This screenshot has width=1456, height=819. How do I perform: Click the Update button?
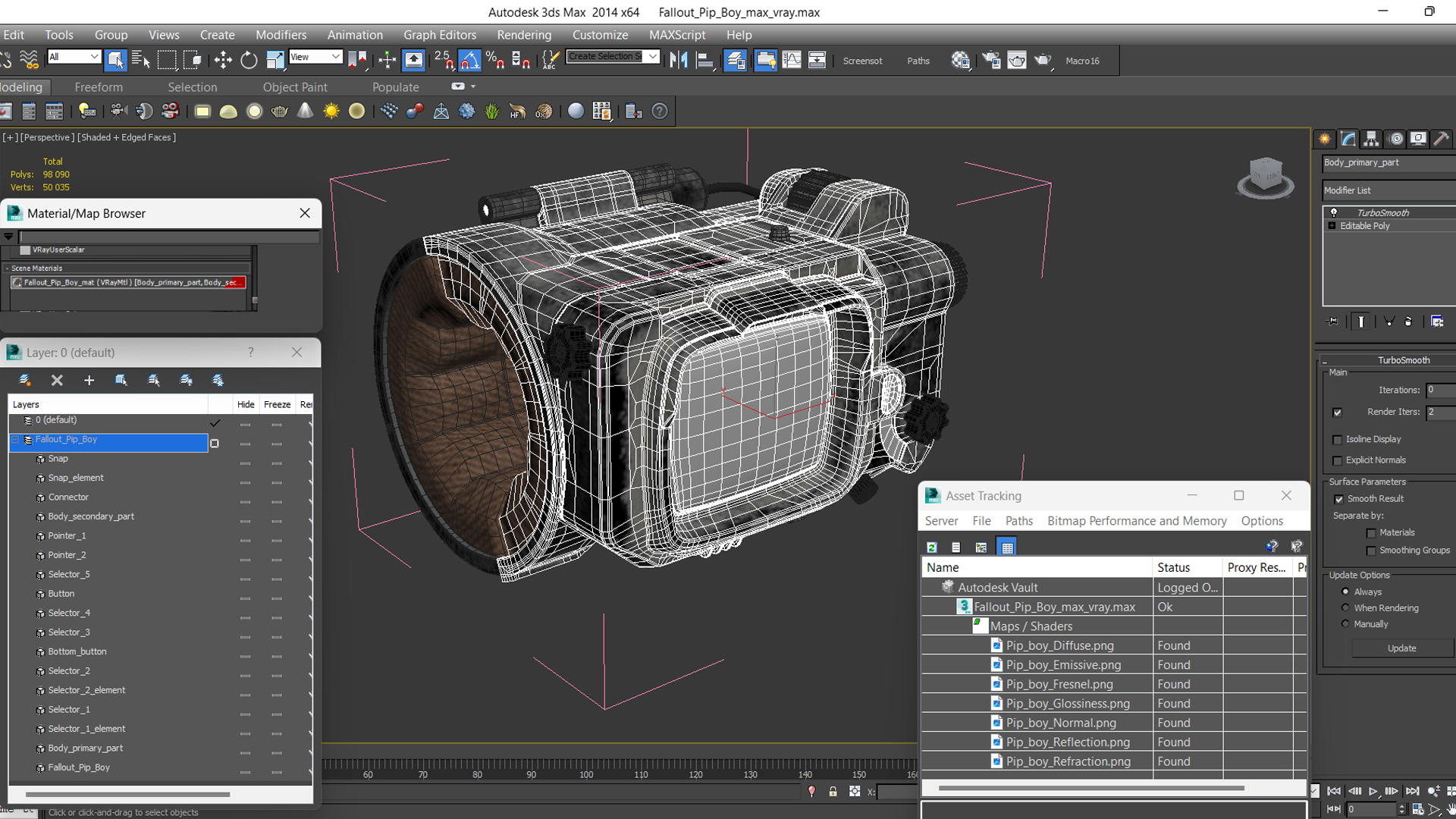tap(1402, 648)
